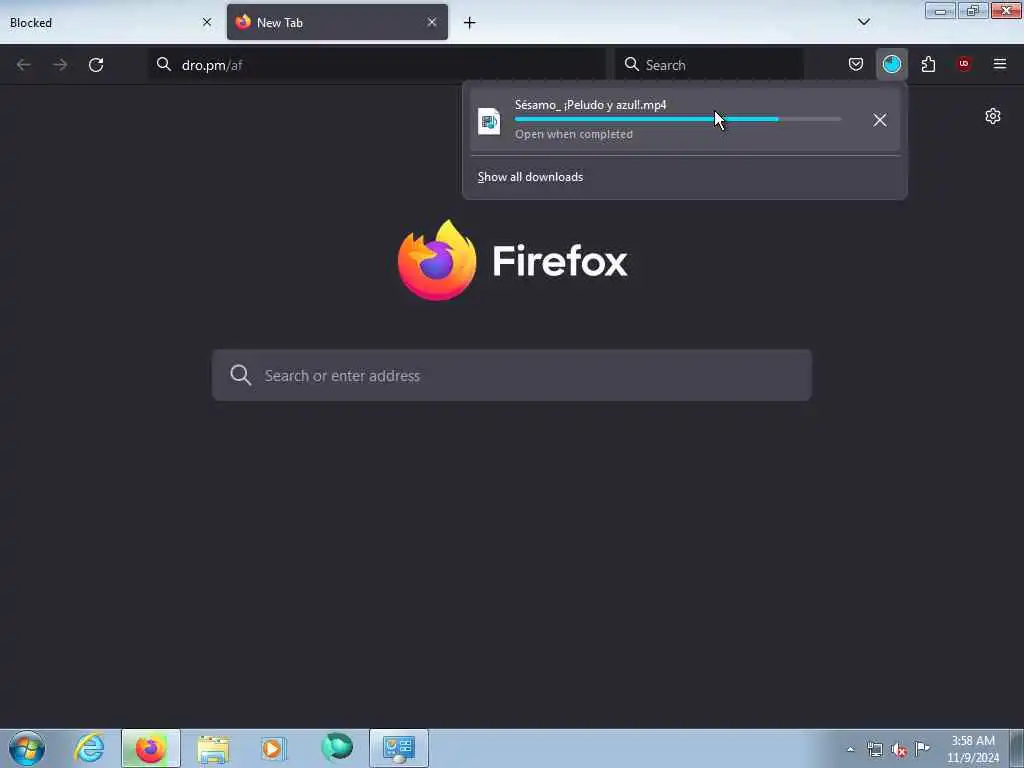Go back one page in Firefox
This screenshot has width=1024, height=768.
pos(24,65)
